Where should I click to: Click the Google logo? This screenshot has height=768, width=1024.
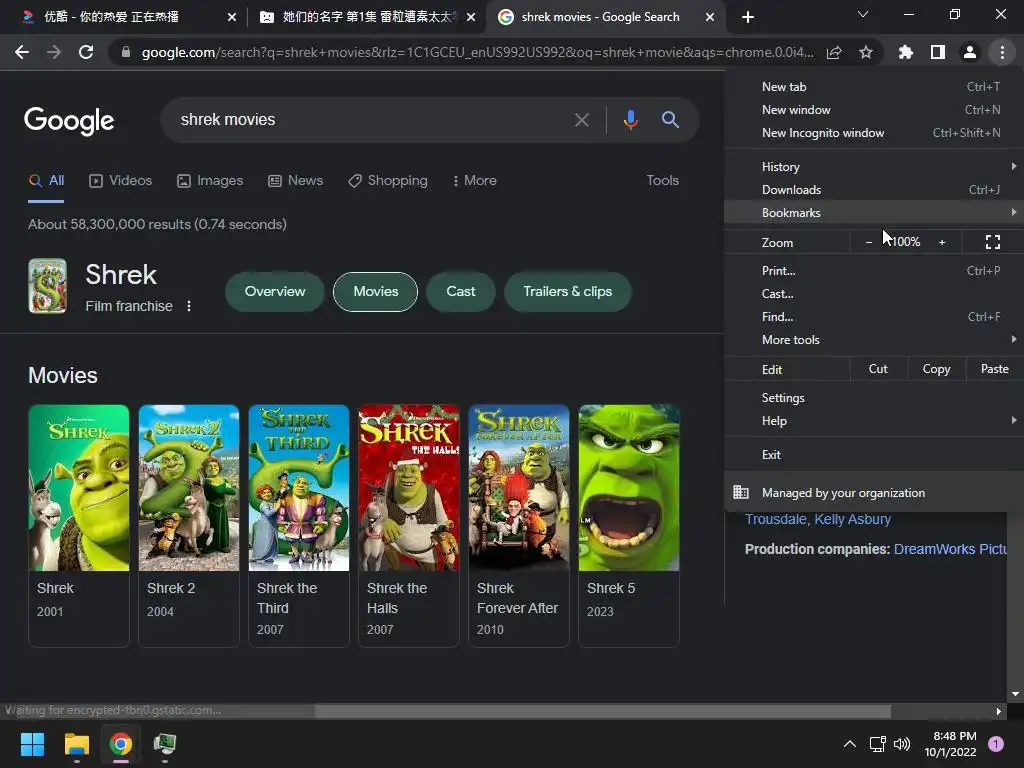(69, 121)
